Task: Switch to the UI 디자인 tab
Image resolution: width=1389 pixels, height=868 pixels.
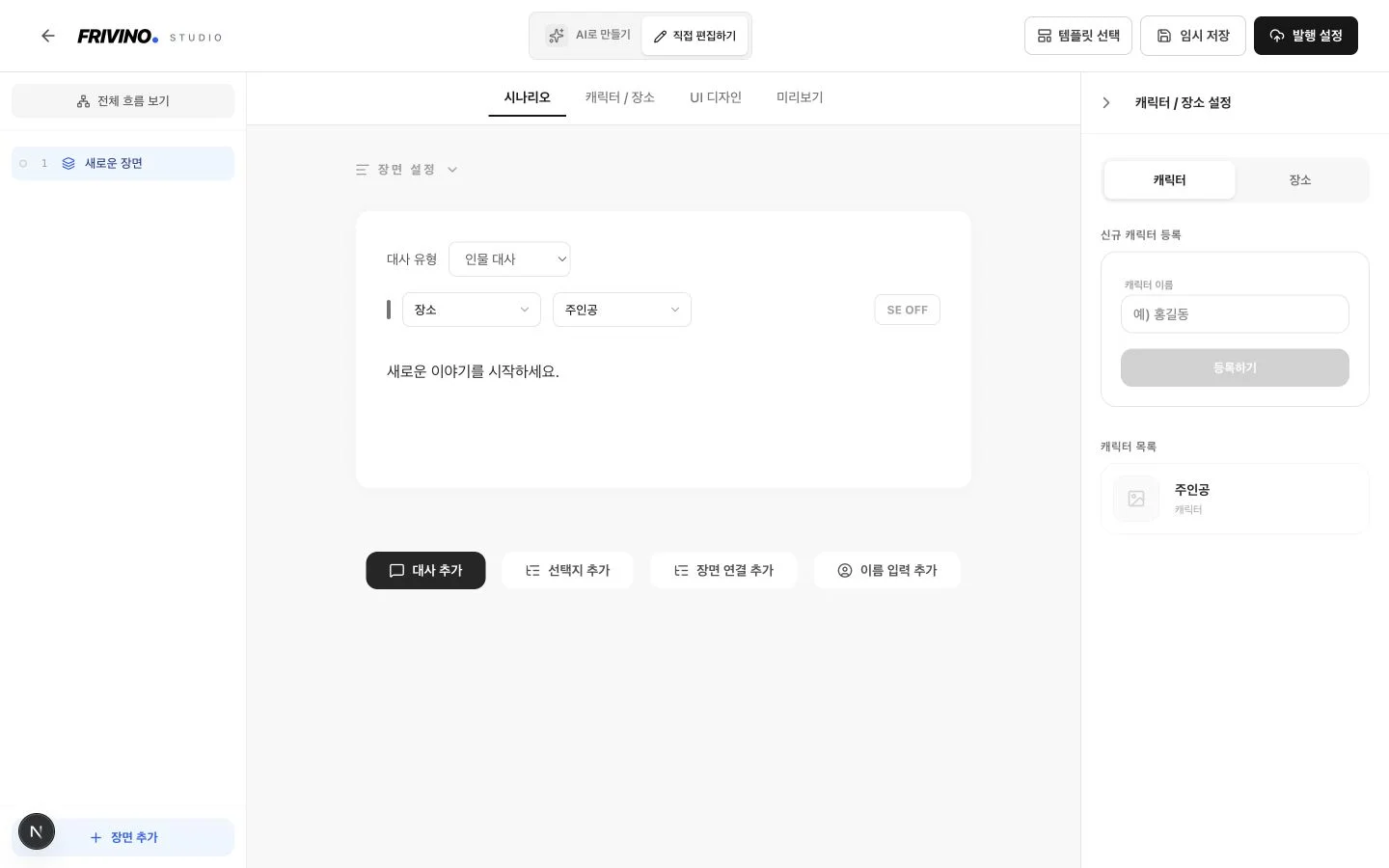Action: point(716,97)
